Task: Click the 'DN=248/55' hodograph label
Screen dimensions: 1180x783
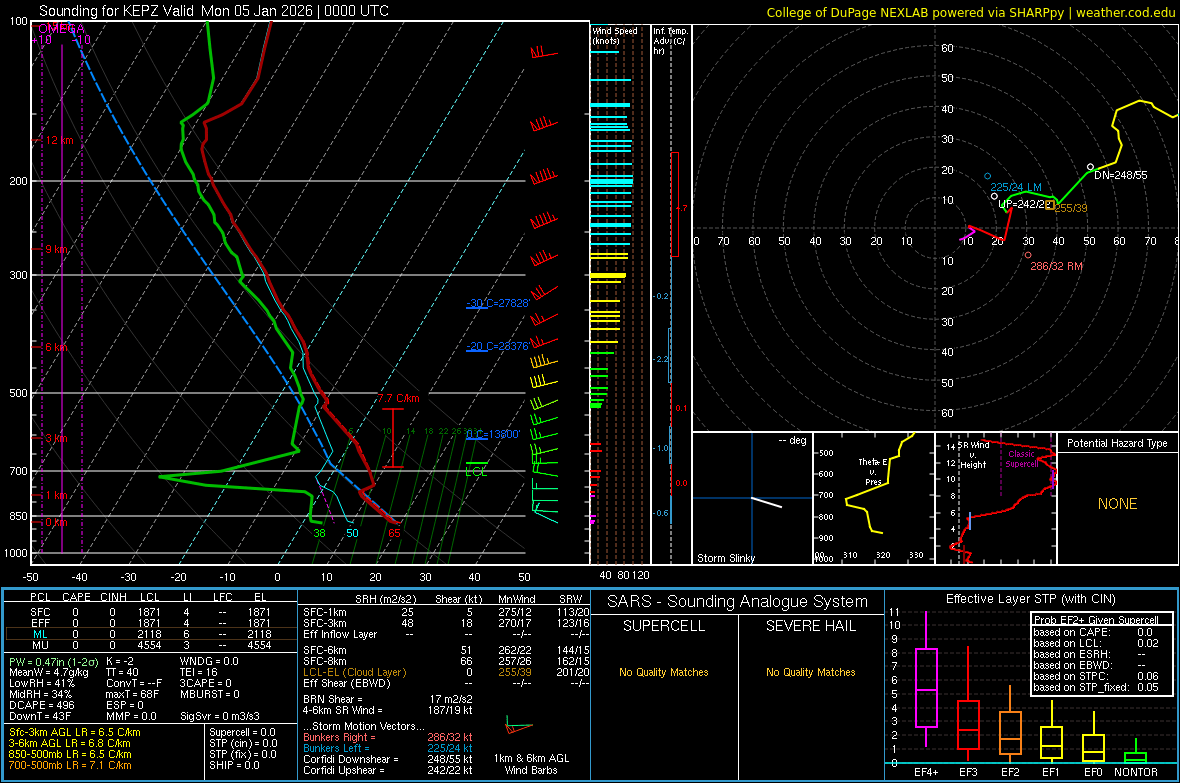Action: [1121, 175]
